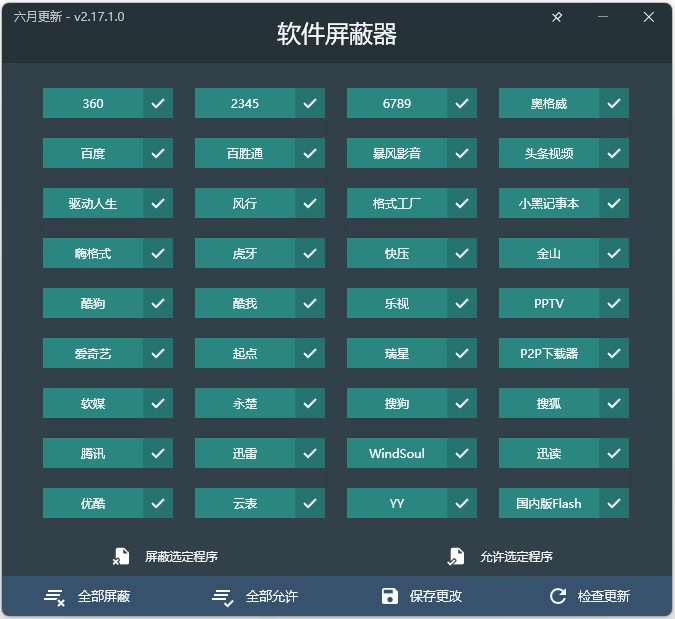
Task: Click the 全部屏蔽 list icon
Action: coord(54,597)
